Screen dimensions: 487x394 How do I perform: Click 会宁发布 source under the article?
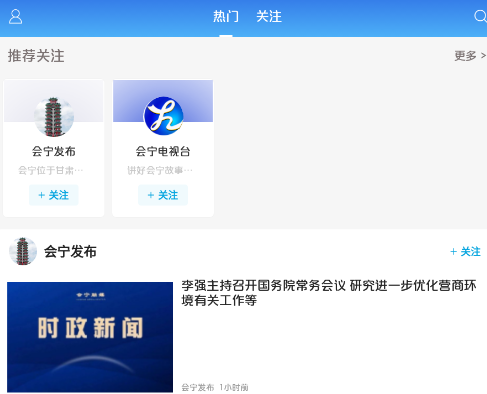pos(198,387)
